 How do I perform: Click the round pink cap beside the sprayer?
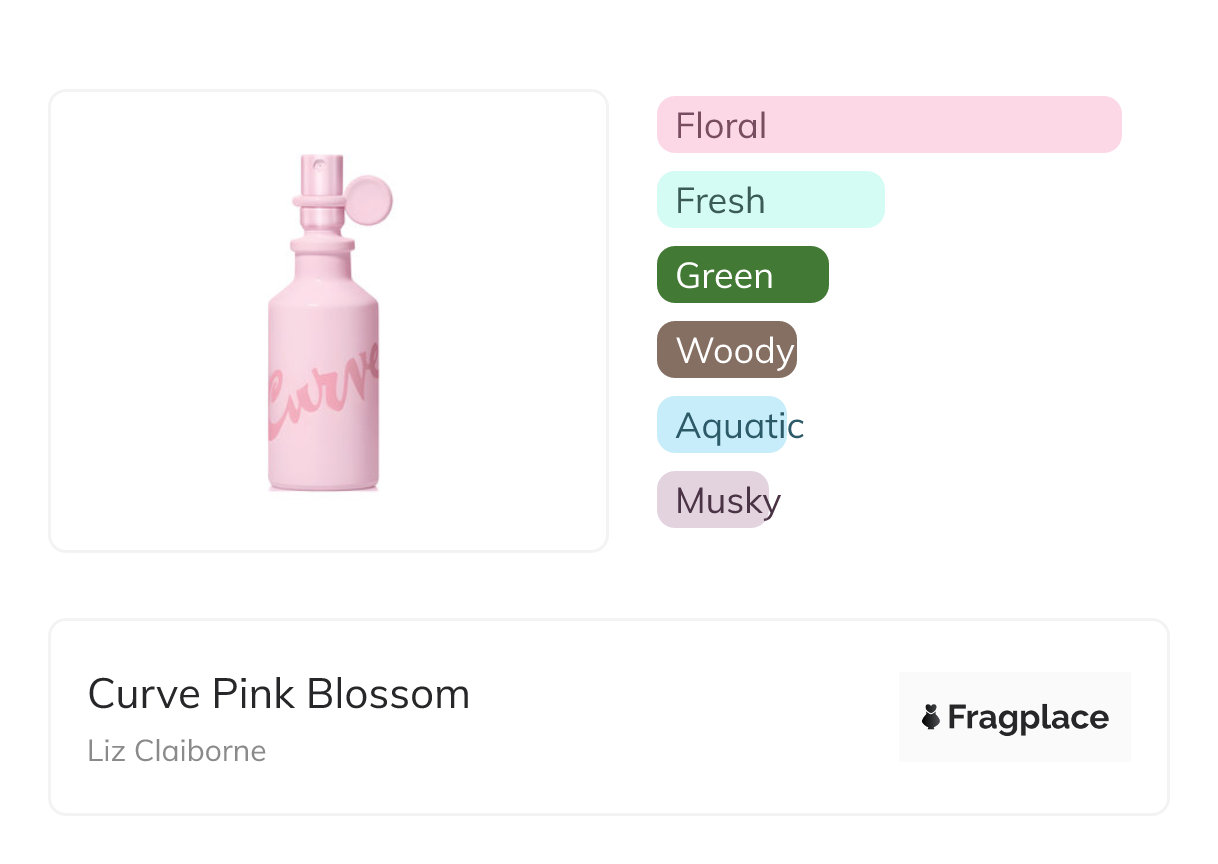368,199
